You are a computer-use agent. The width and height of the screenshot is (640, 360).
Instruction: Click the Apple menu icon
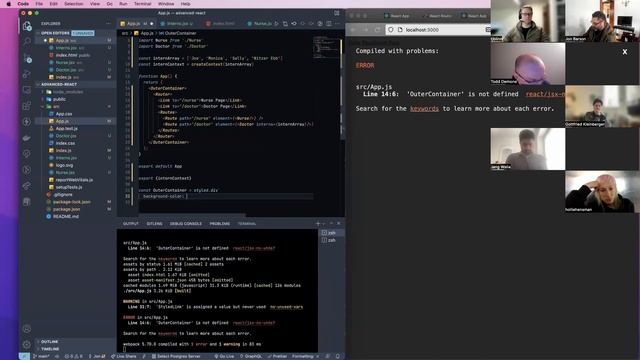tap(9, 4)
